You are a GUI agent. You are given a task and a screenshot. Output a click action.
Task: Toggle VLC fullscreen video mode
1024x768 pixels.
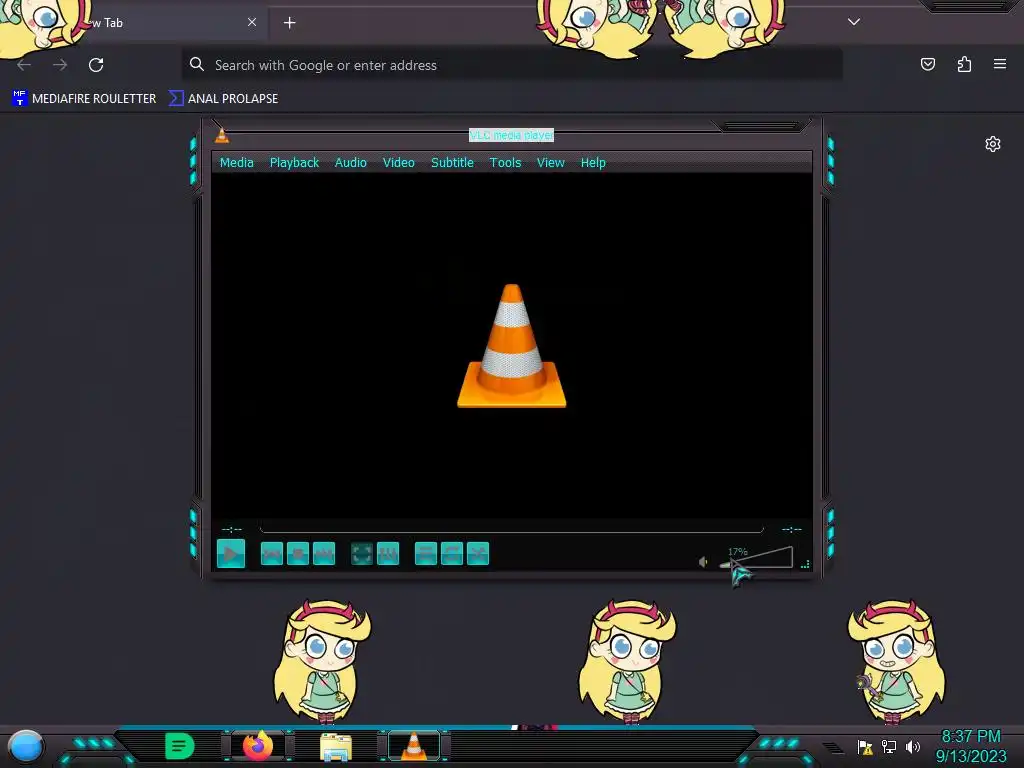coord(362,554)
